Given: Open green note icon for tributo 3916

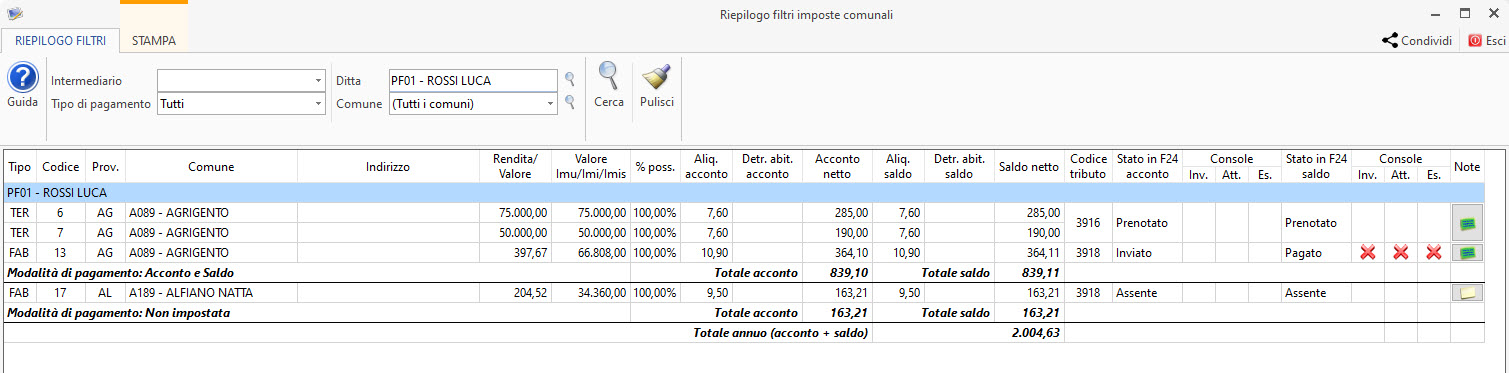Looking at the screenshot, I should (1467, 222).
